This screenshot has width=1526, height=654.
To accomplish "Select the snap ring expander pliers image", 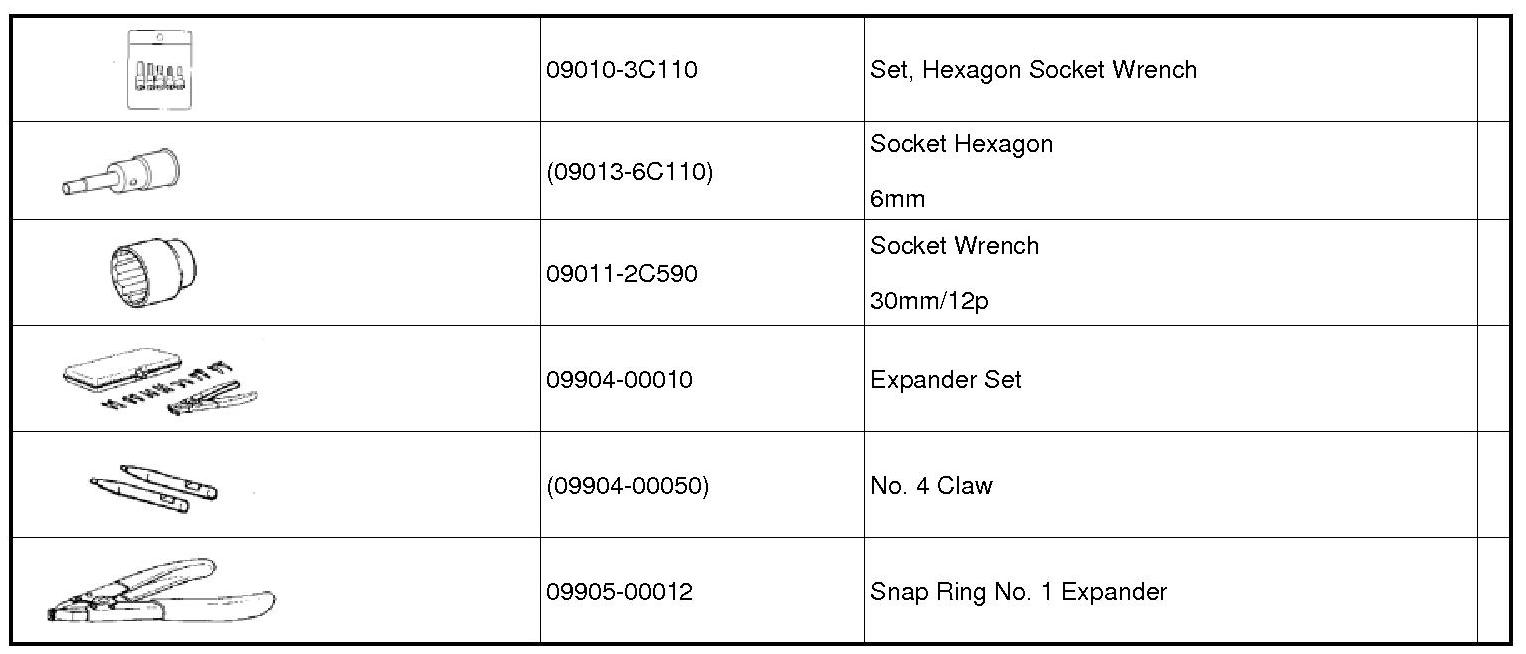I will coord(160,593).
